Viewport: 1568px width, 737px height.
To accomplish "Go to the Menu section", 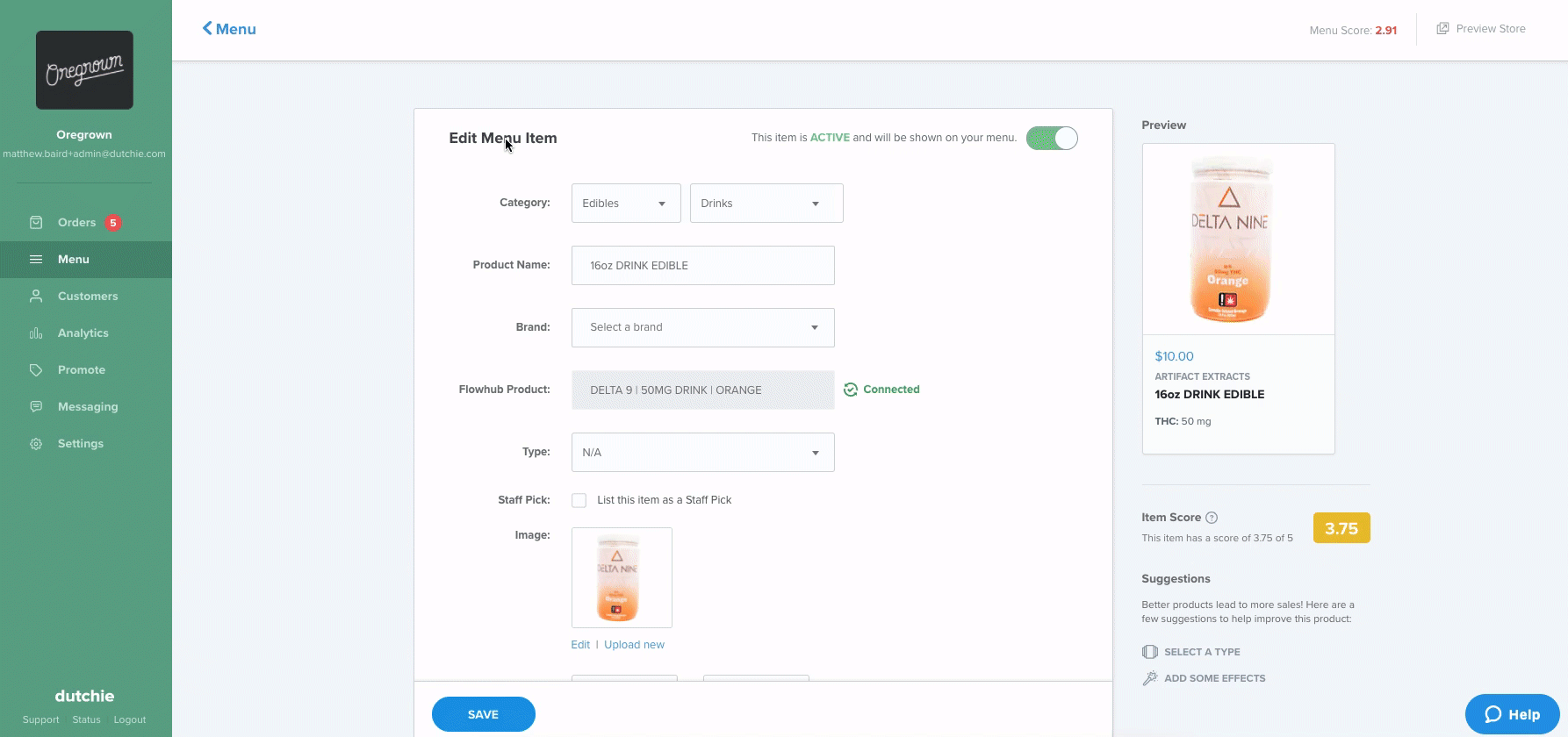I will point(86,260).
